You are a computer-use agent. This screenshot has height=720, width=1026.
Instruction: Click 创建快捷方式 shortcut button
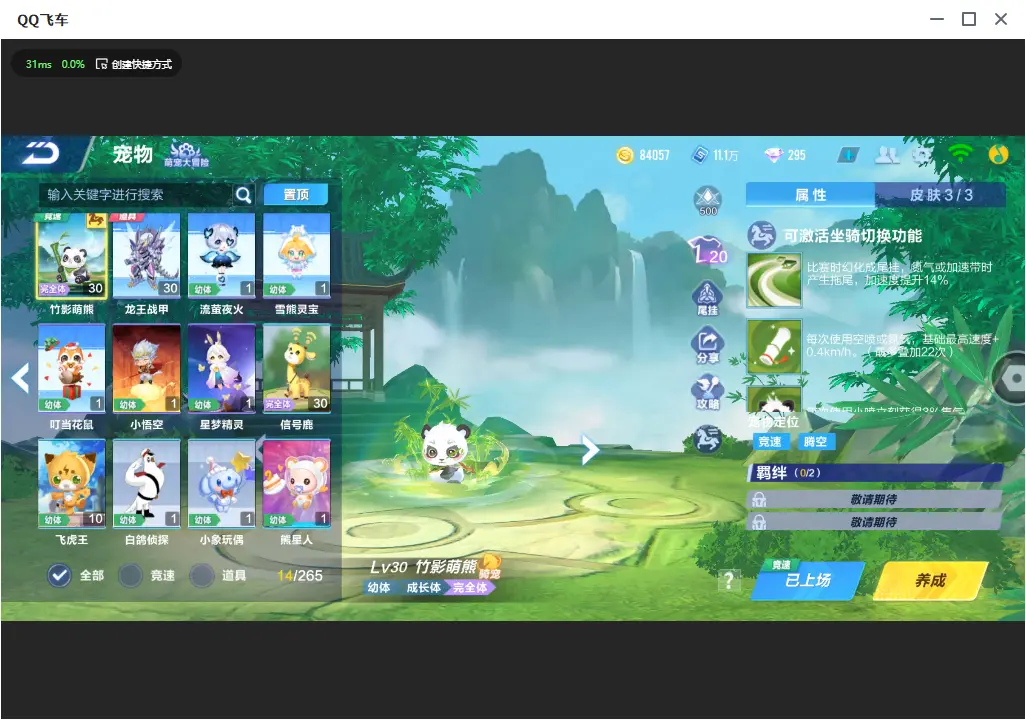coord(134,64)
